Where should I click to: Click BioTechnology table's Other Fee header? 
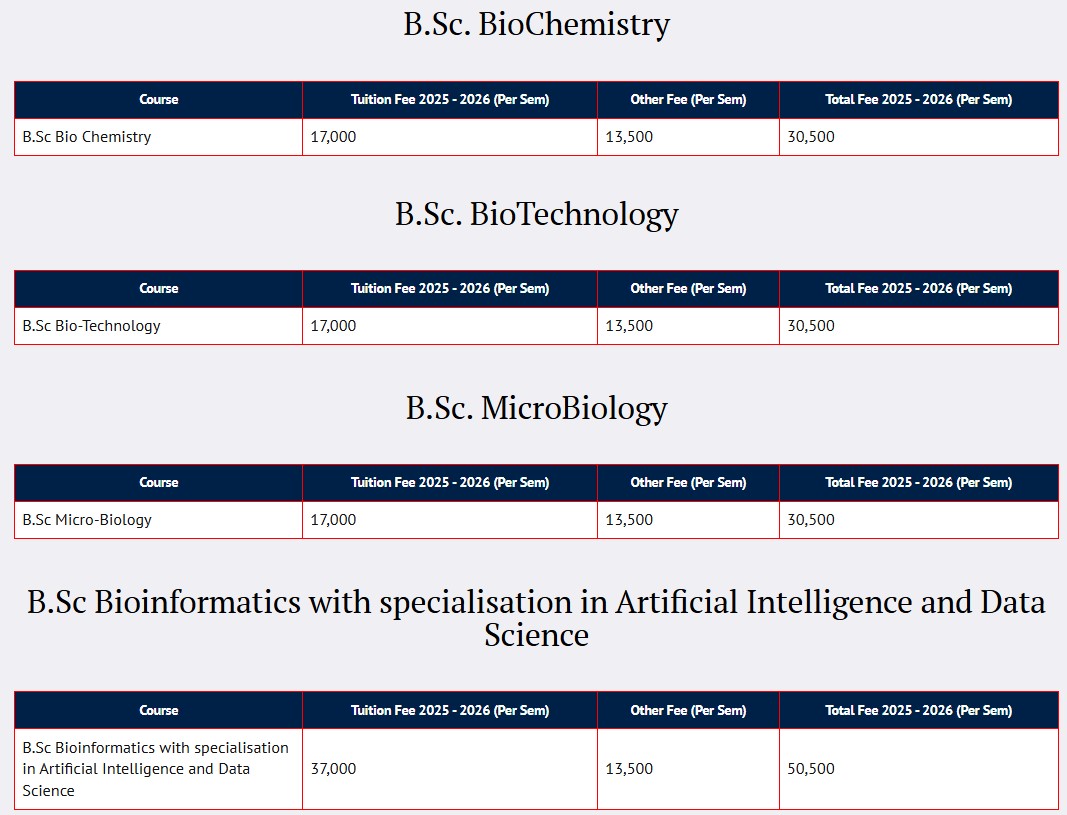[x=688, y=289]
